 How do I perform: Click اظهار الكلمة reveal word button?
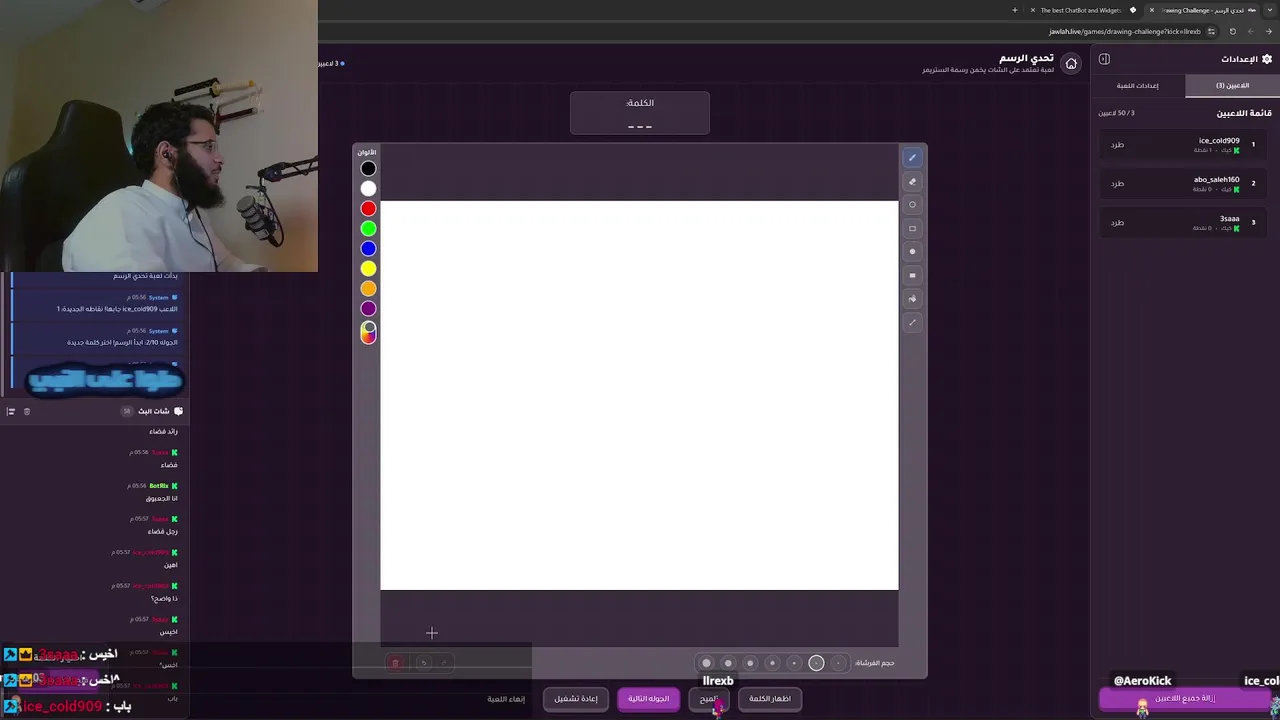(x=770, y=699)
